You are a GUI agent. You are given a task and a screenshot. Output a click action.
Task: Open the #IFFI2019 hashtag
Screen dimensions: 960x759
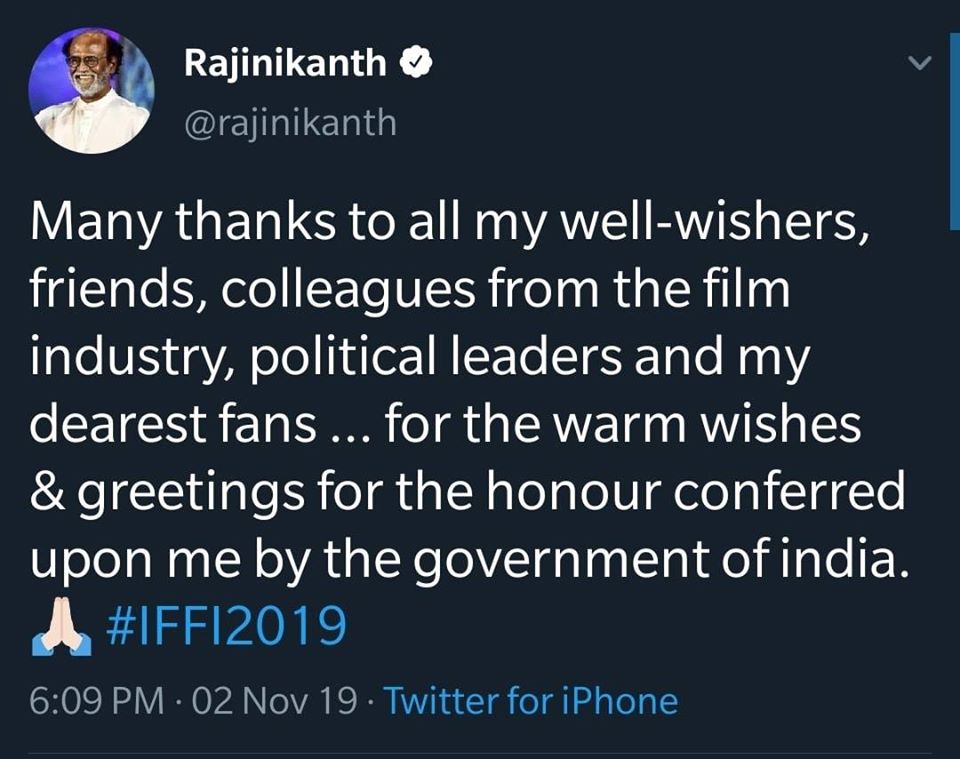click(x=227, y=626)
